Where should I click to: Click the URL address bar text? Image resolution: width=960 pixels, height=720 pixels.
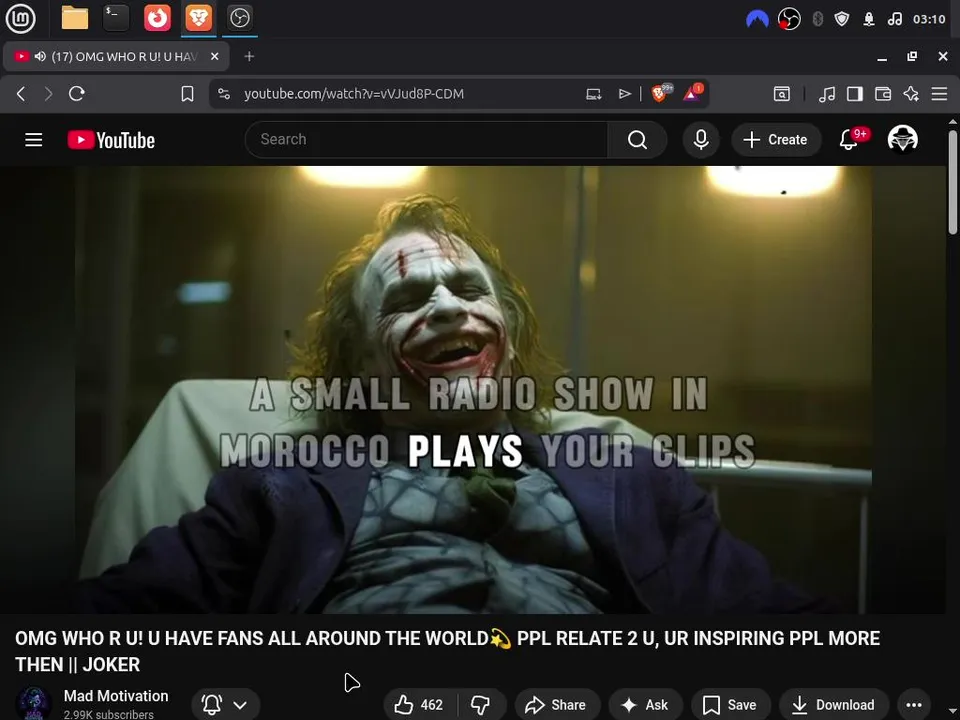(x=354, y=94)
